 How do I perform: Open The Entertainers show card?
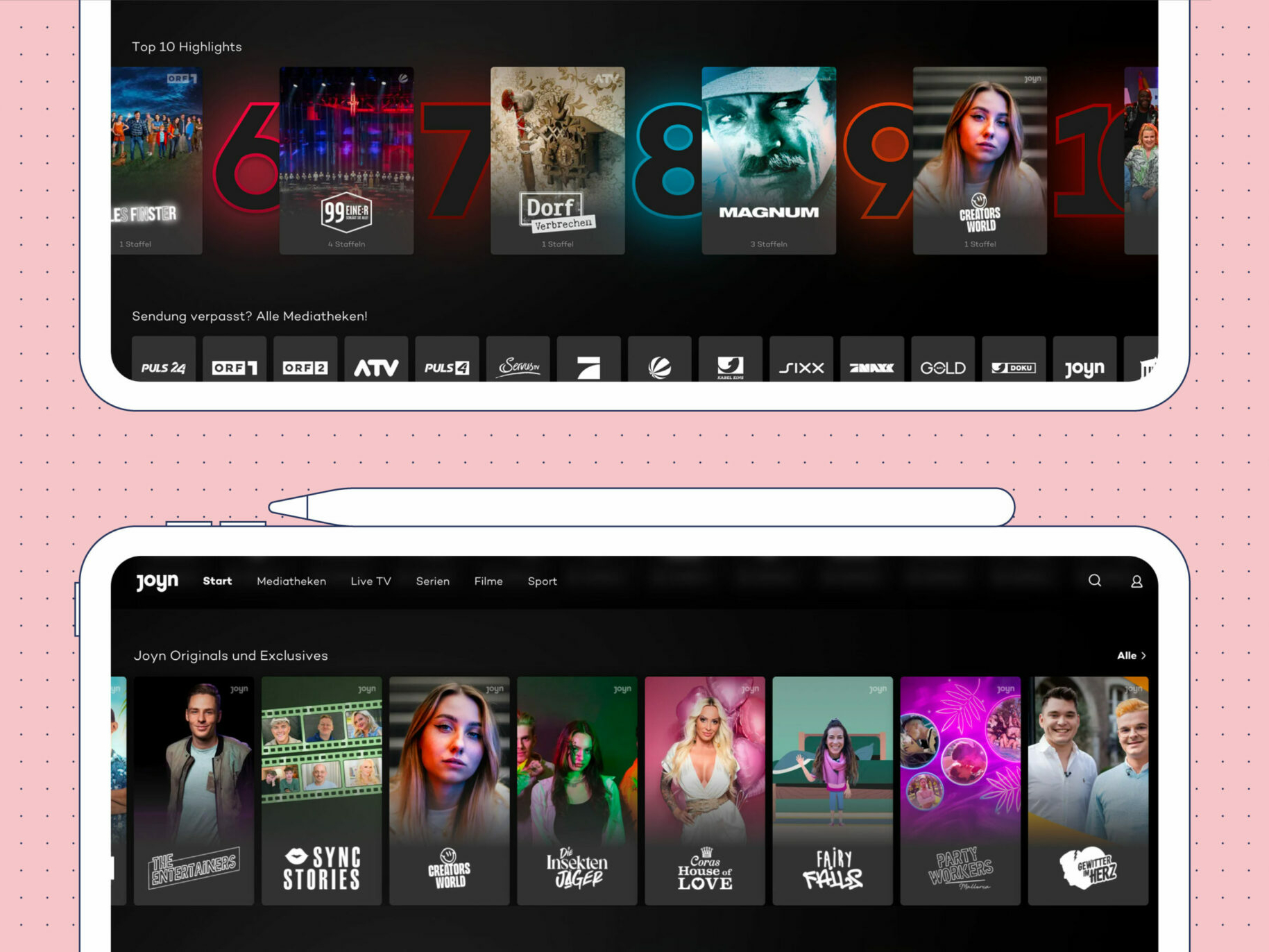(x=194, y=790)
